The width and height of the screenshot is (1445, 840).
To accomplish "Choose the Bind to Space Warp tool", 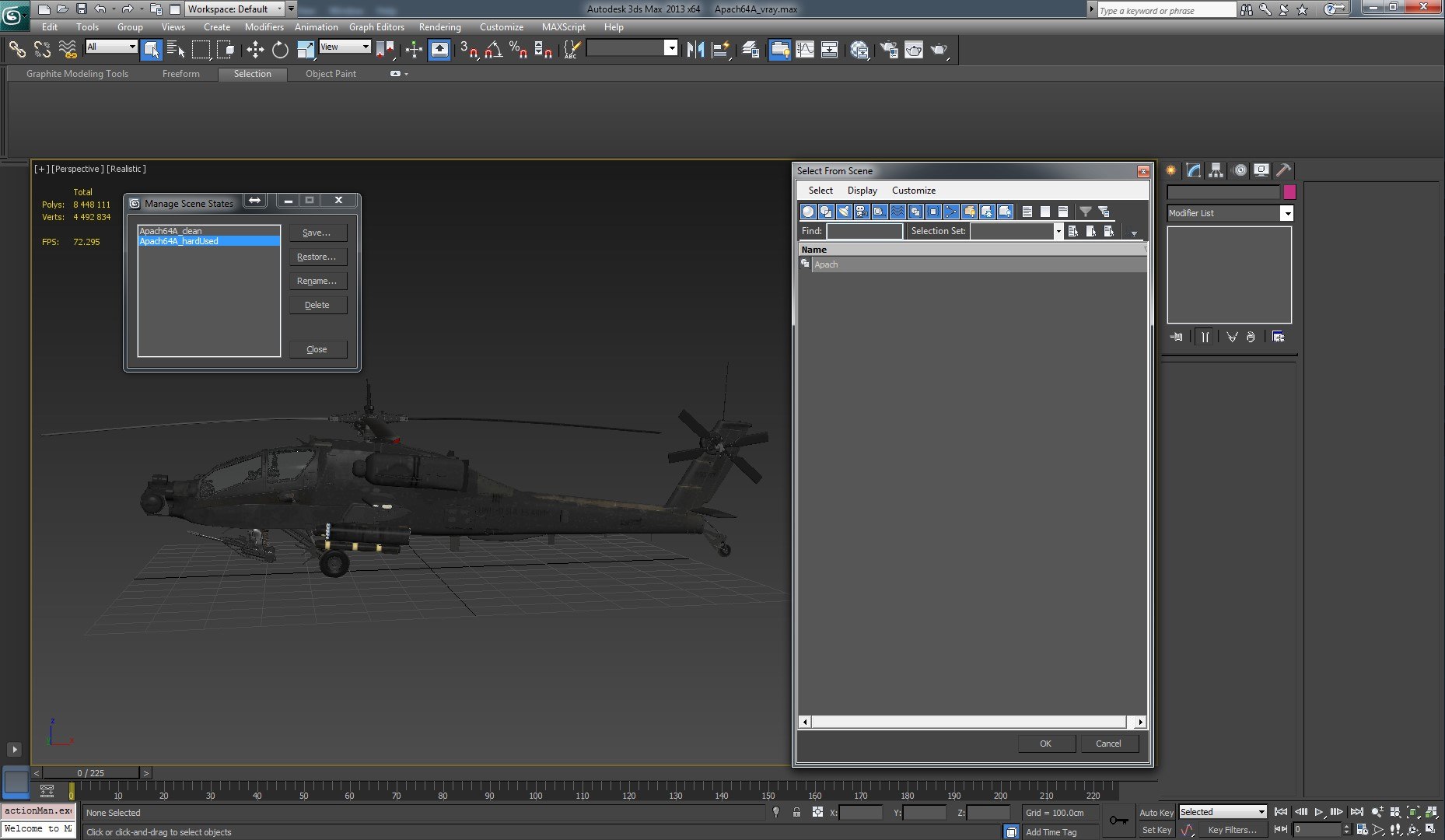I will (x=68, y=50).
